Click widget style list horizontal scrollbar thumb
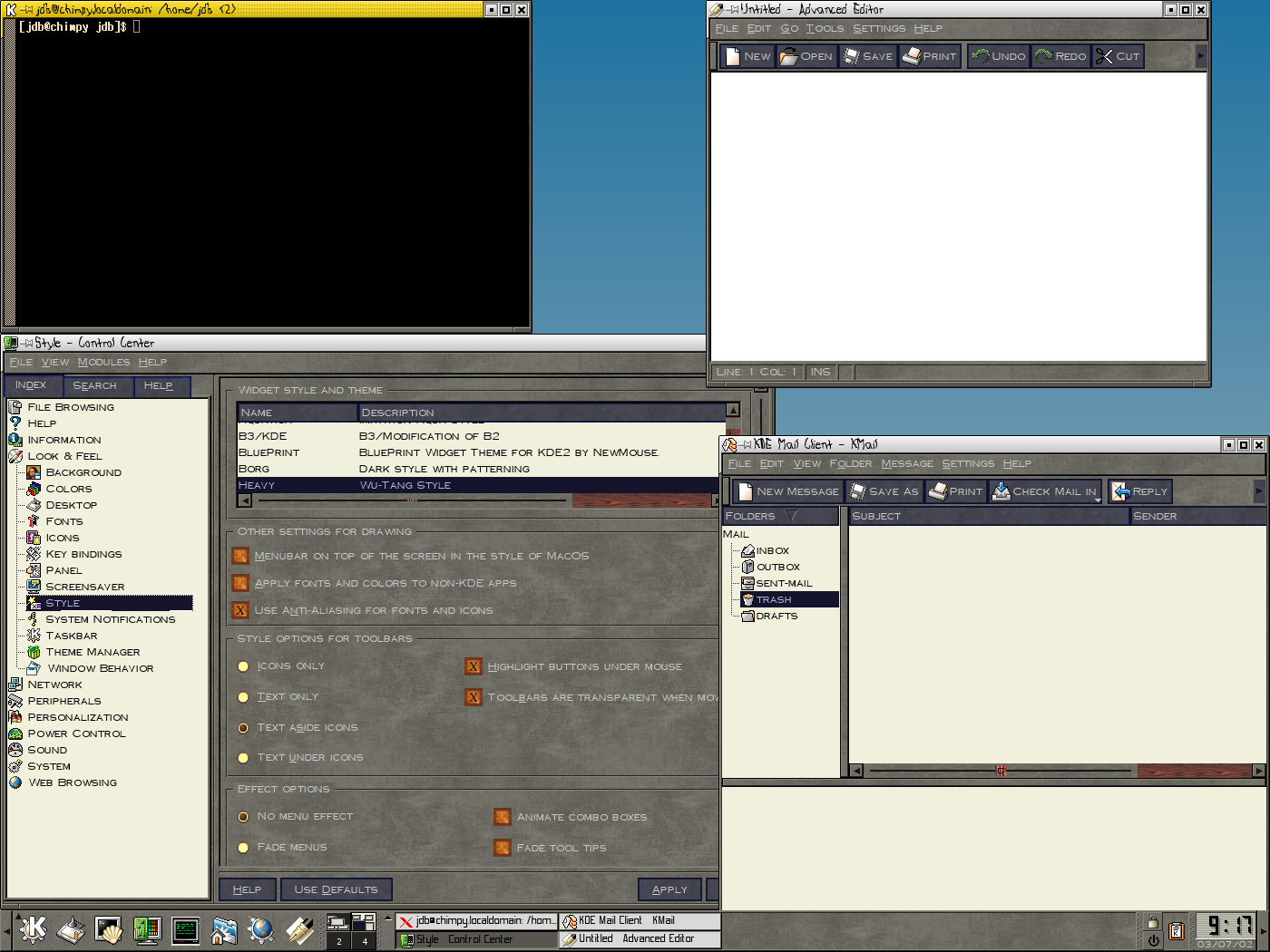 pyautogui.click(x=411, y=500)
